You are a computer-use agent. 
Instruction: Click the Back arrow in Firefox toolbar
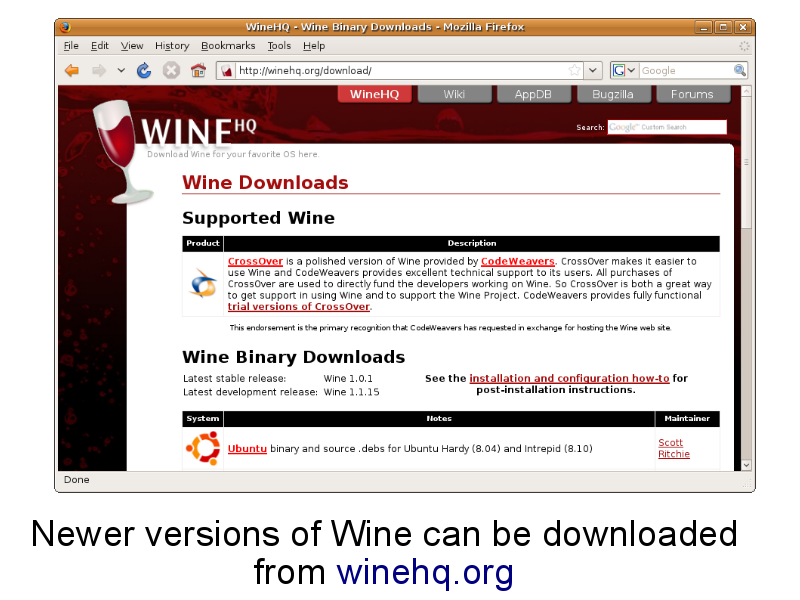(72, 70)
